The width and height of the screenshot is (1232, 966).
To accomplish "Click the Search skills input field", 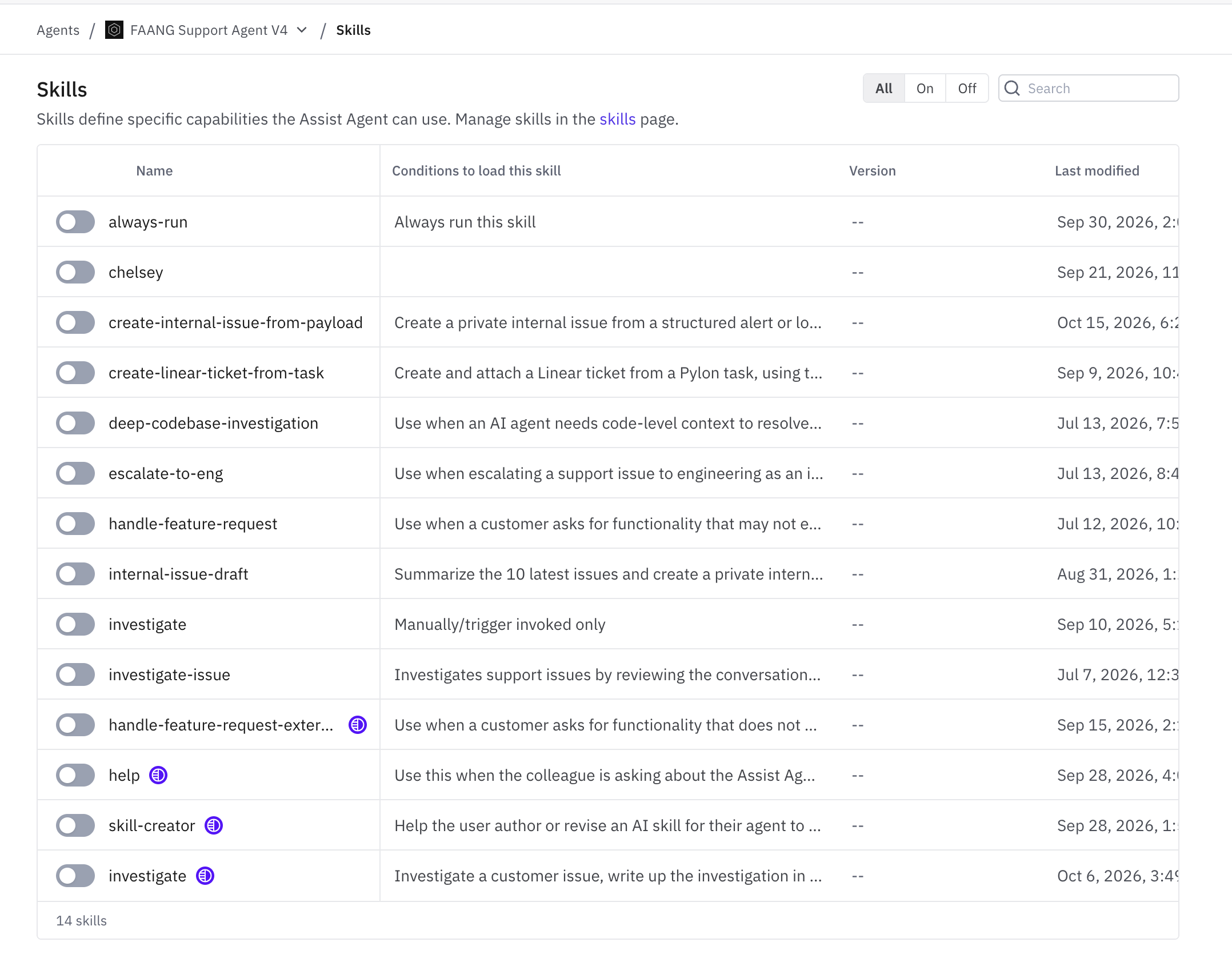I will click(x=1089, y=88).
